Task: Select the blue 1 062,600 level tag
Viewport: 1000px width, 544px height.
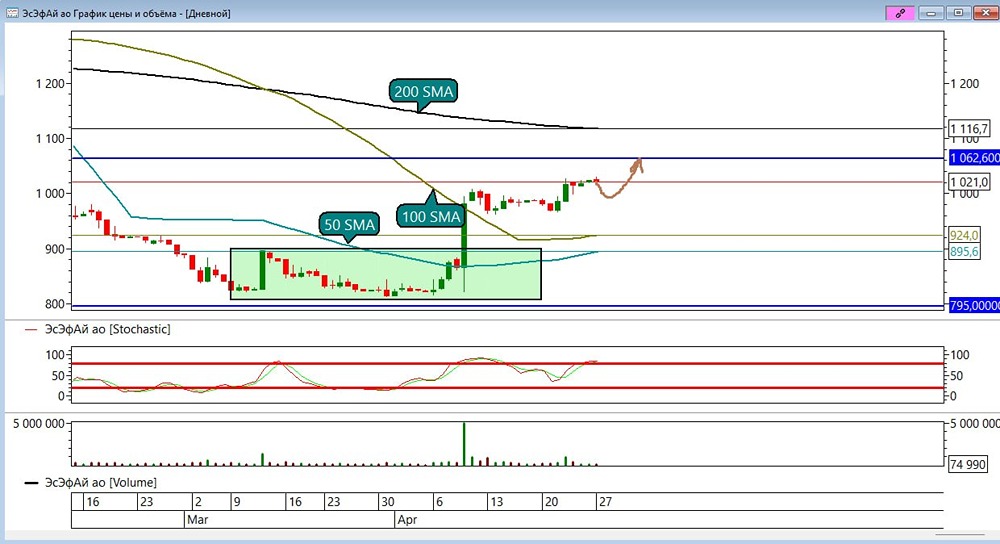Action: coord(974,158)
